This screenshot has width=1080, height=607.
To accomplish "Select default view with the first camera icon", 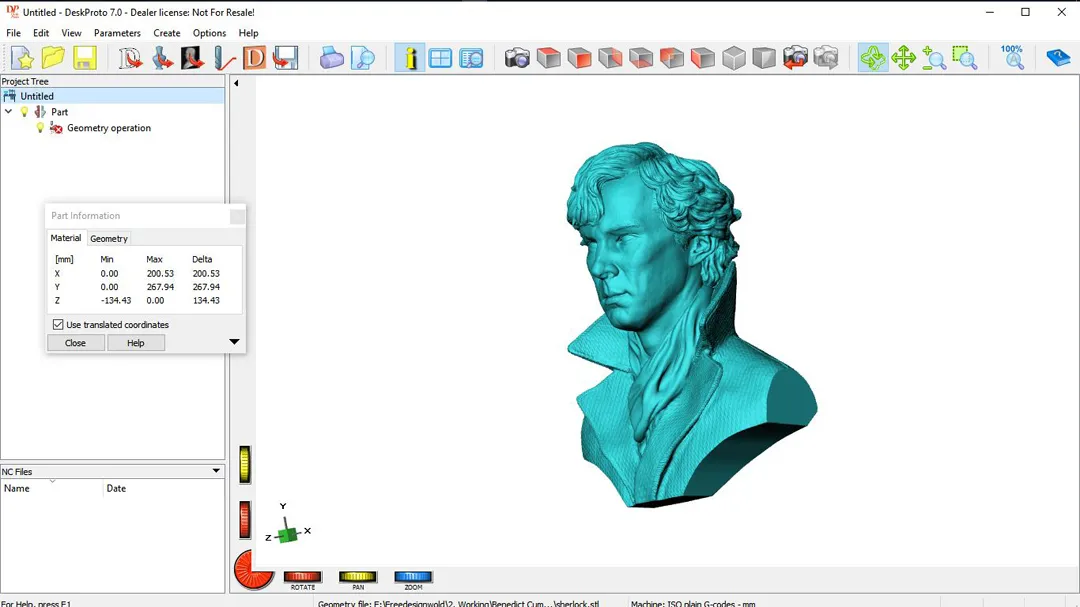I will coord(517,58).
